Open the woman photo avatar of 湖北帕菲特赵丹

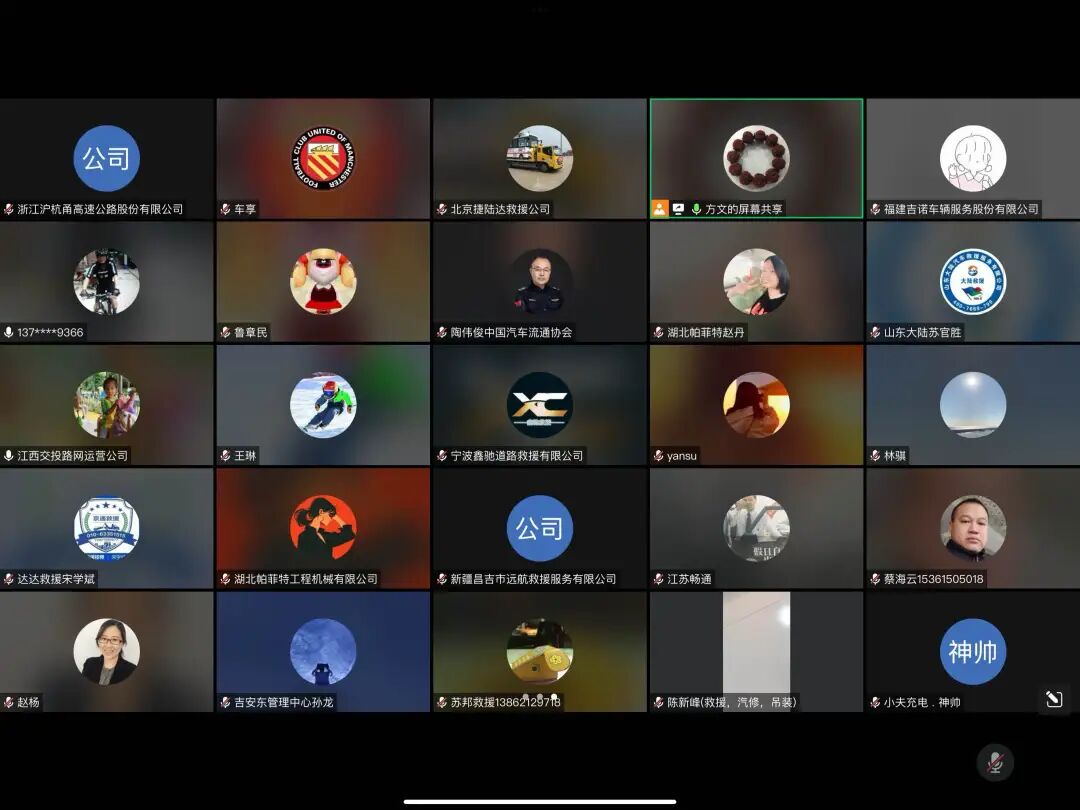(756, 282)
